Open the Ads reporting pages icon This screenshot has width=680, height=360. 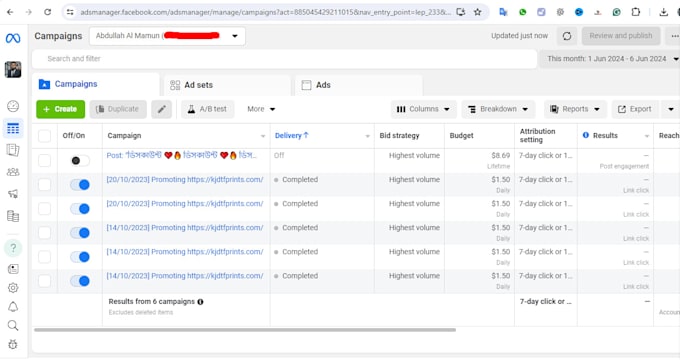click(13, 150)
